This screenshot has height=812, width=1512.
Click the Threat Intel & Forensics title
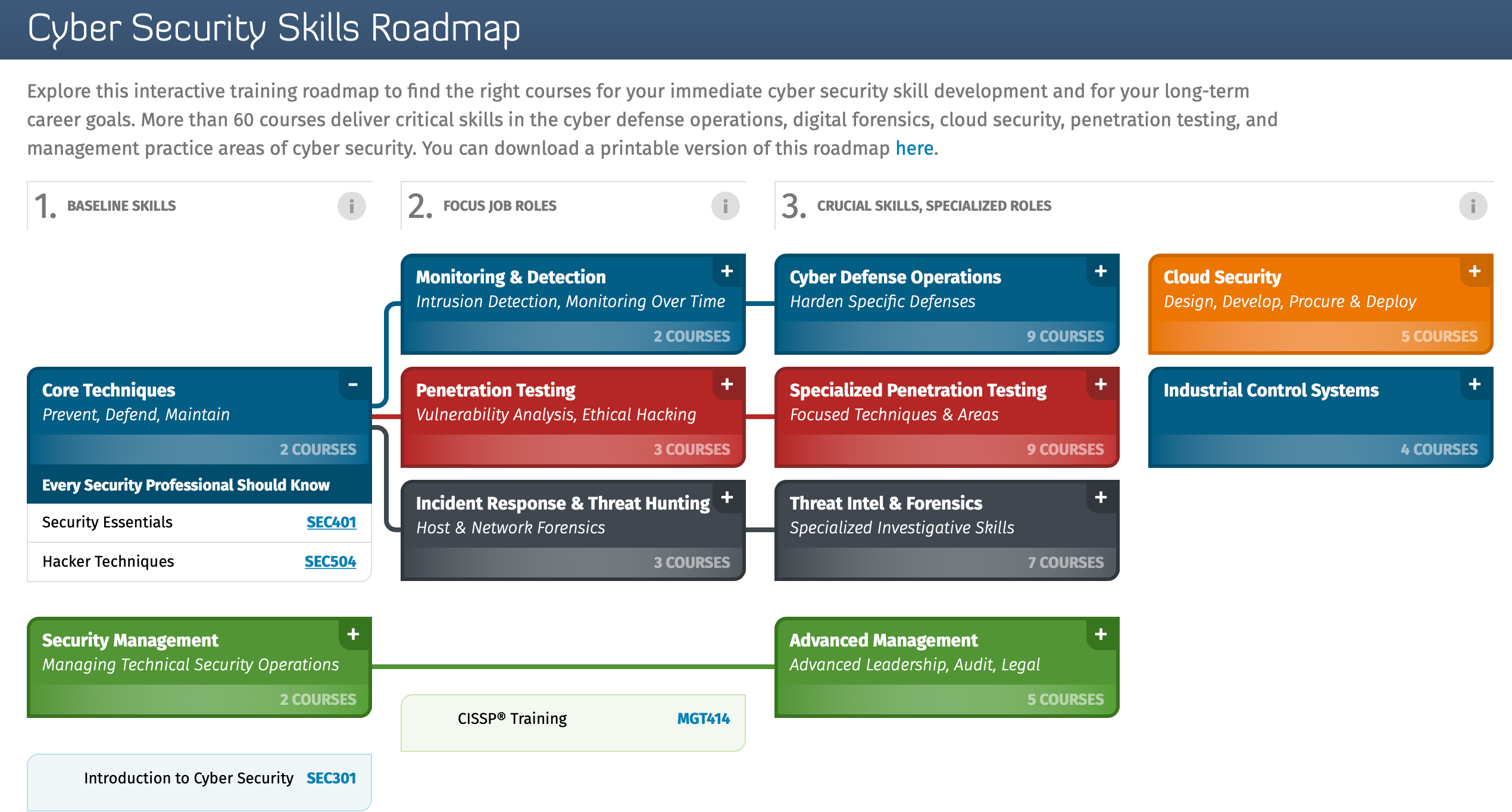(x=886, y=503)
